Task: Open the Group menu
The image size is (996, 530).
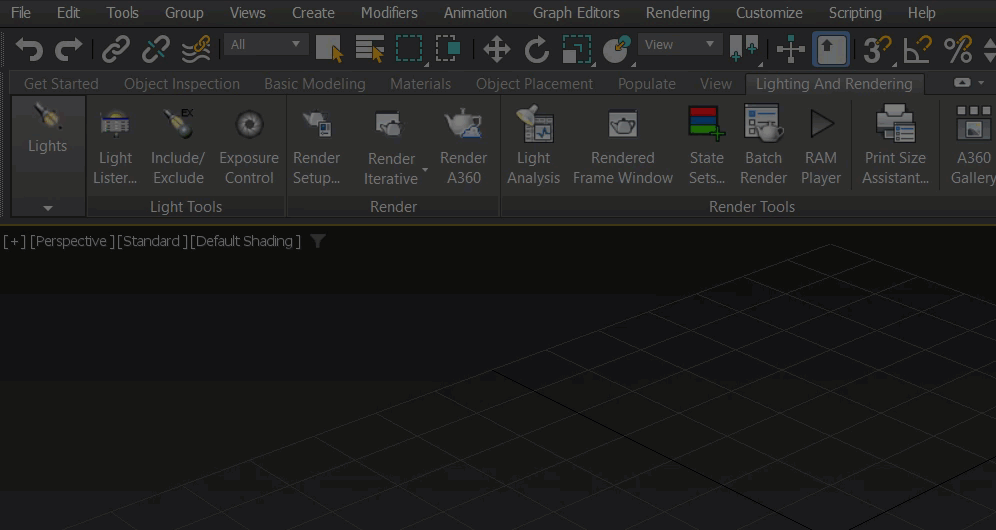Action: [x=184, y=13]
